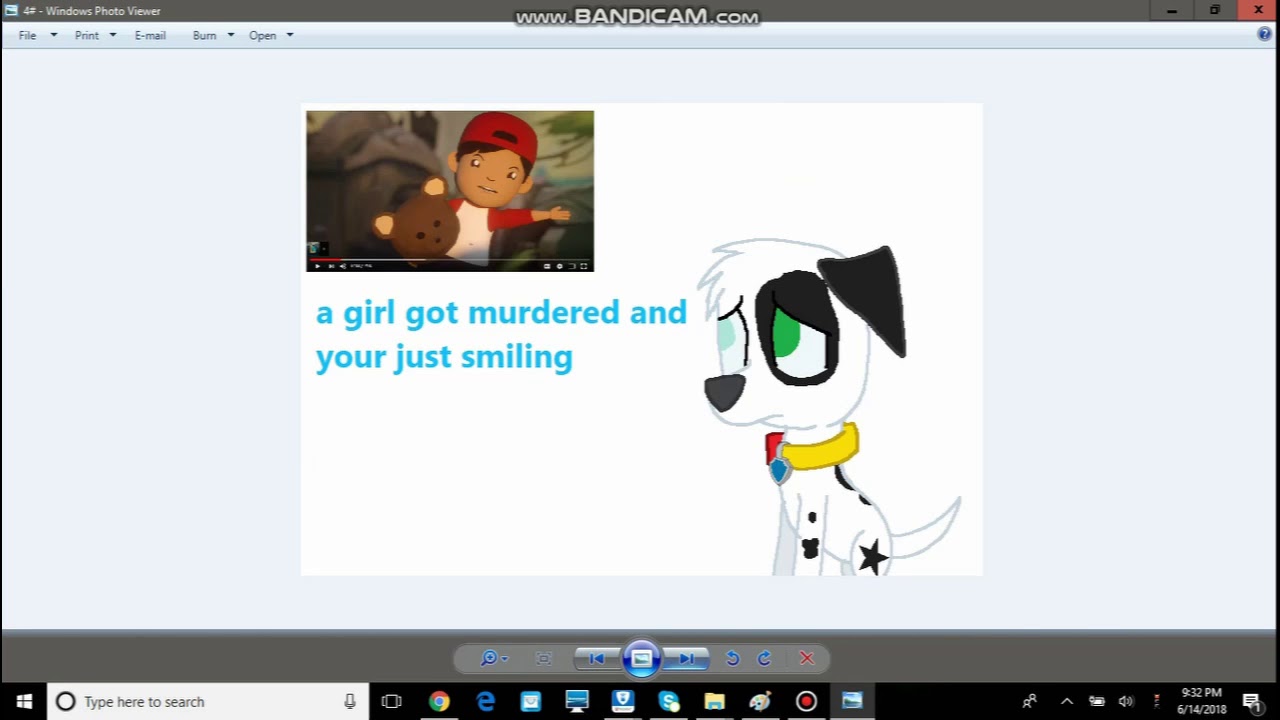Launch Microsoft Edge from the taskbar

click(x=485, y=701)
